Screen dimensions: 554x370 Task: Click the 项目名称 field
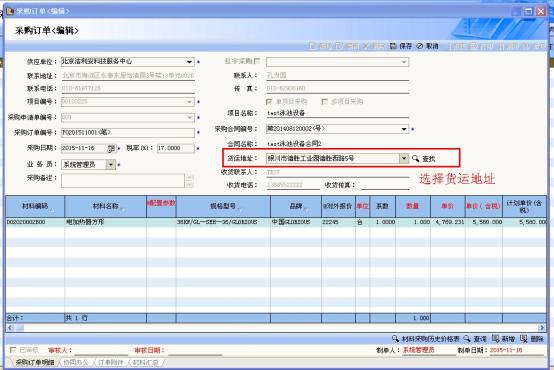[337, 113]
